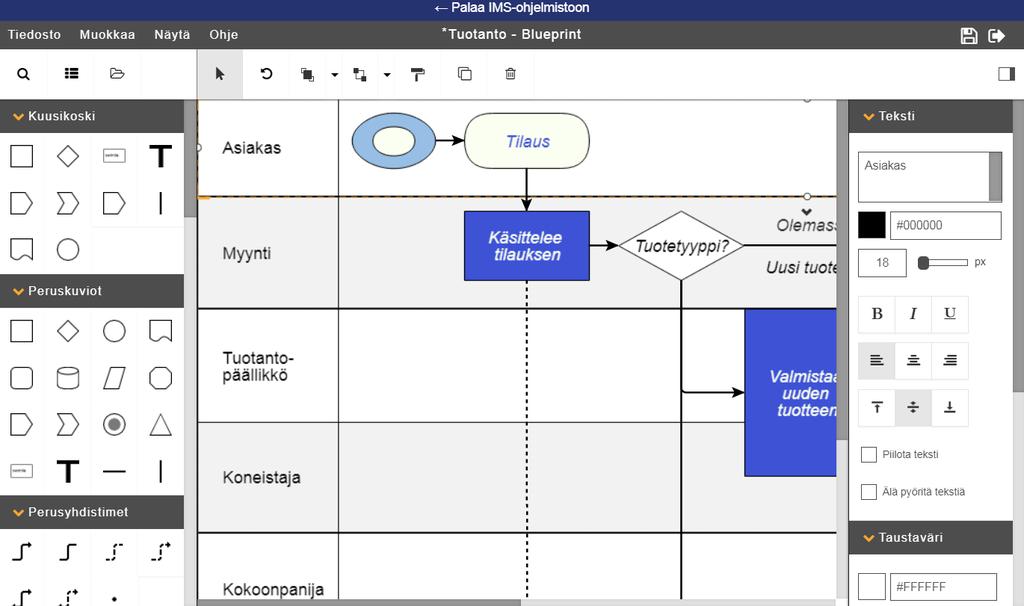Image resolution: width=1024 pixels, height=606 pixels.
Task: Click the group elements icon
Action: [x=359, y=74]
